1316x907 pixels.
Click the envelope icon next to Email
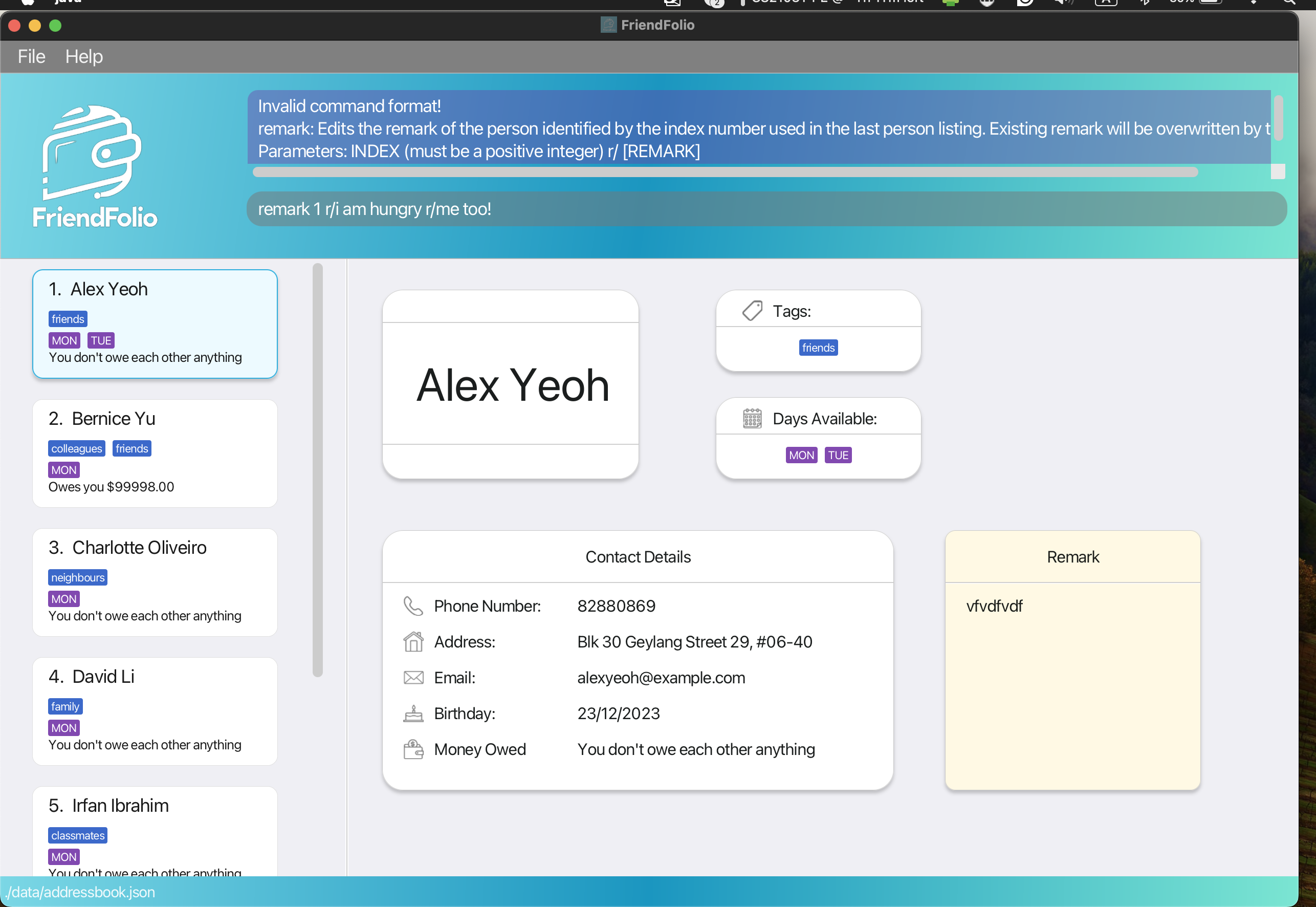pos(413,677)
